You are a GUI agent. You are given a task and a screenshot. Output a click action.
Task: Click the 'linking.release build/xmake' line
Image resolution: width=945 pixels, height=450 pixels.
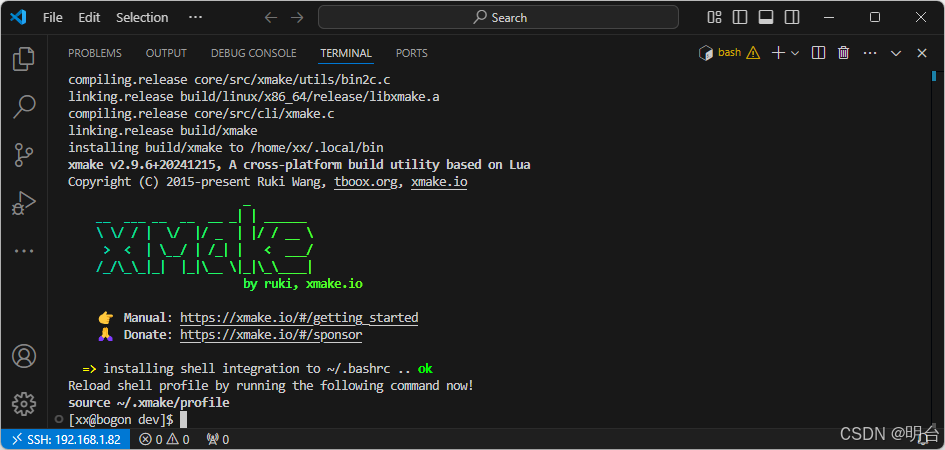point(163,131)
